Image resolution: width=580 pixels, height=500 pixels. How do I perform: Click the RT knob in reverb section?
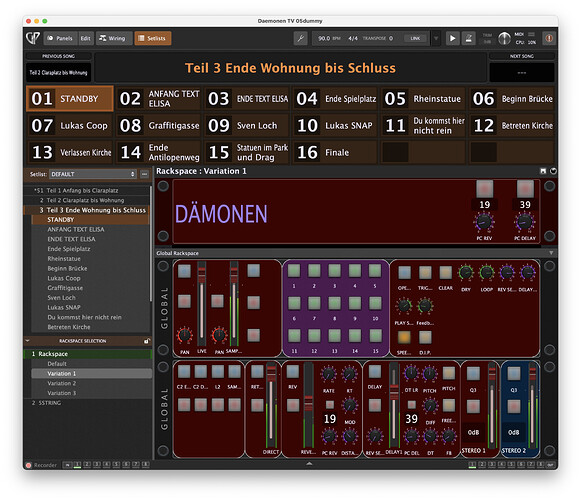349,375
